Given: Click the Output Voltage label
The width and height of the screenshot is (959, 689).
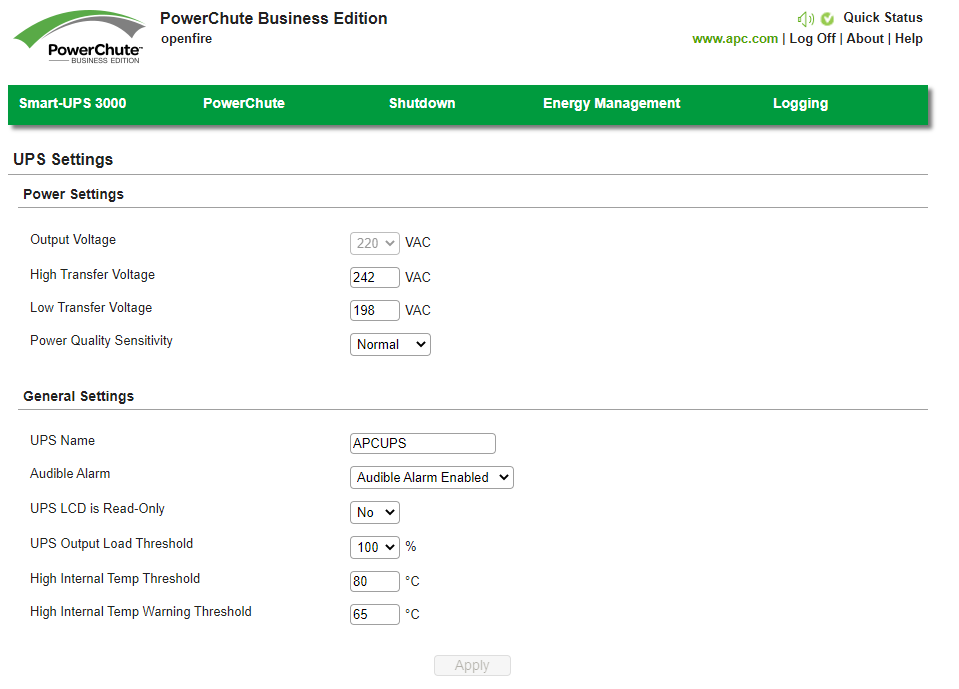Looking at the screenshot, I should [73, 240].
